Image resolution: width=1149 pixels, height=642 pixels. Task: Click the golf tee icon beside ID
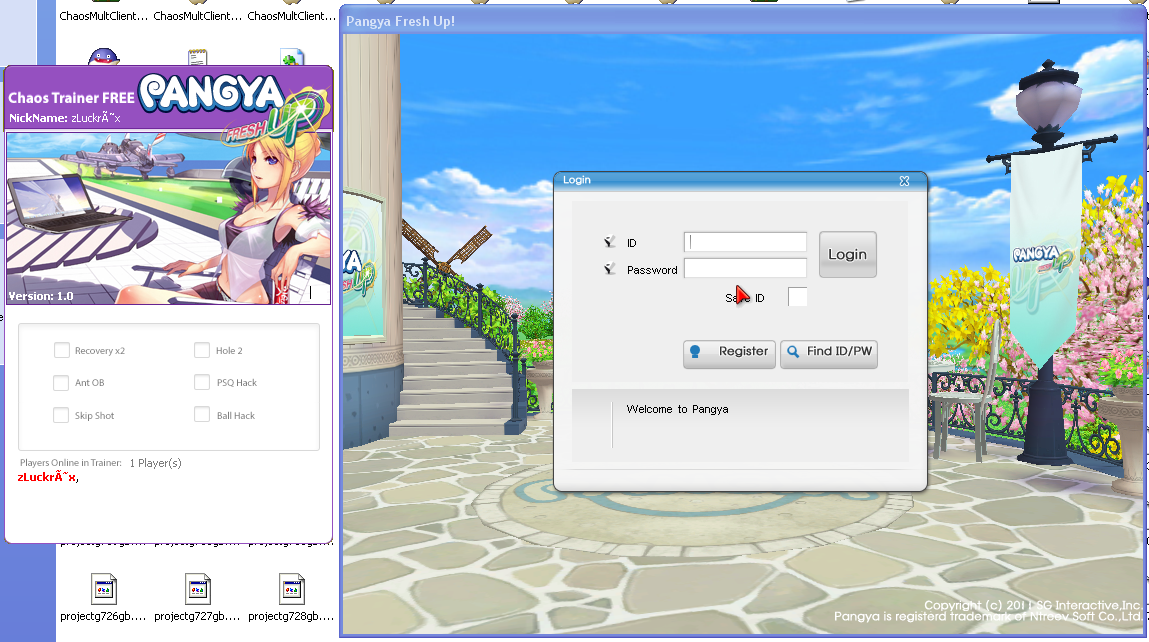(609, 242)
